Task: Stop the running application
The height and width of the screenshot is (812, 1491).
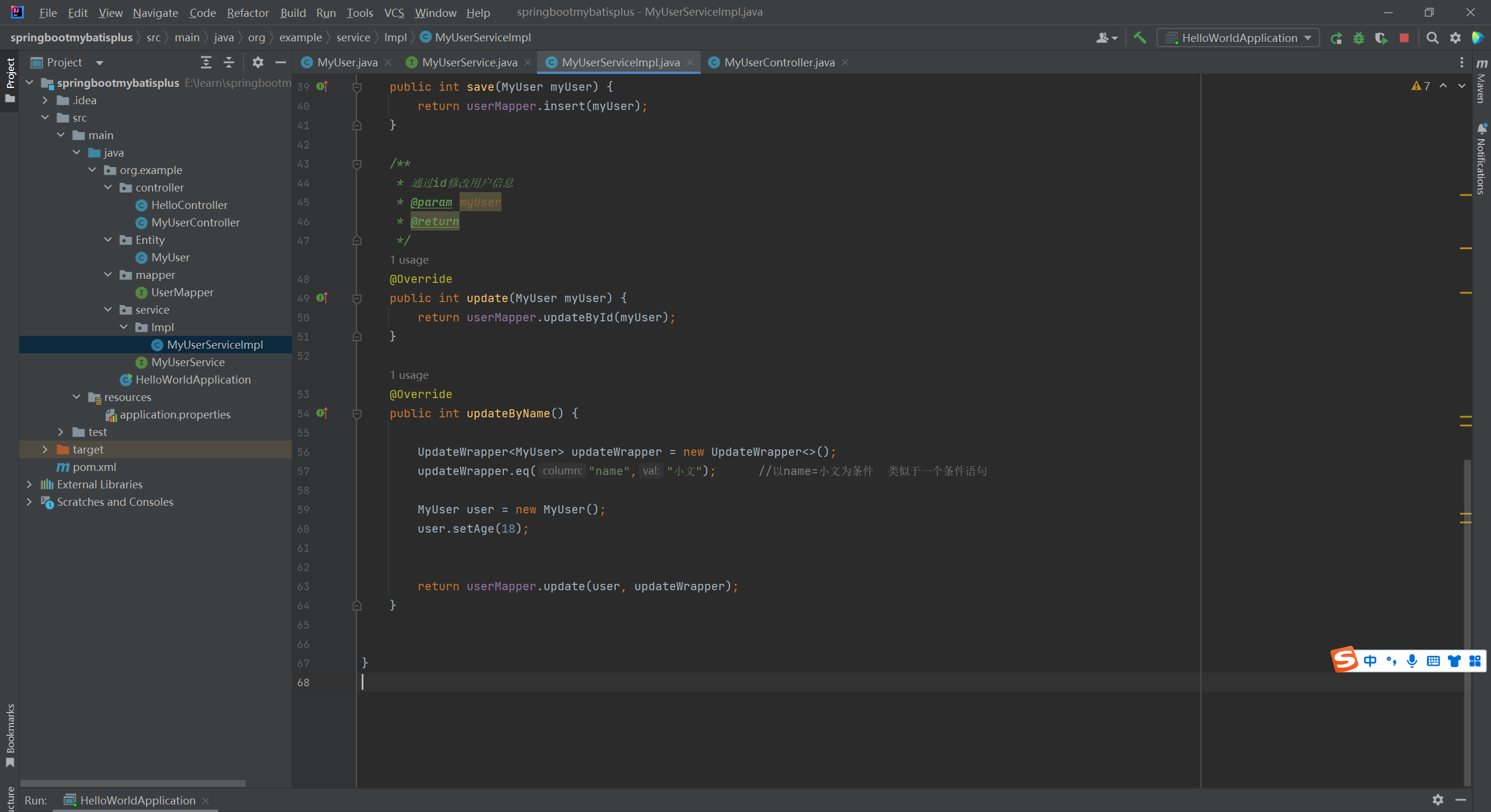Action: (1404, 38)
